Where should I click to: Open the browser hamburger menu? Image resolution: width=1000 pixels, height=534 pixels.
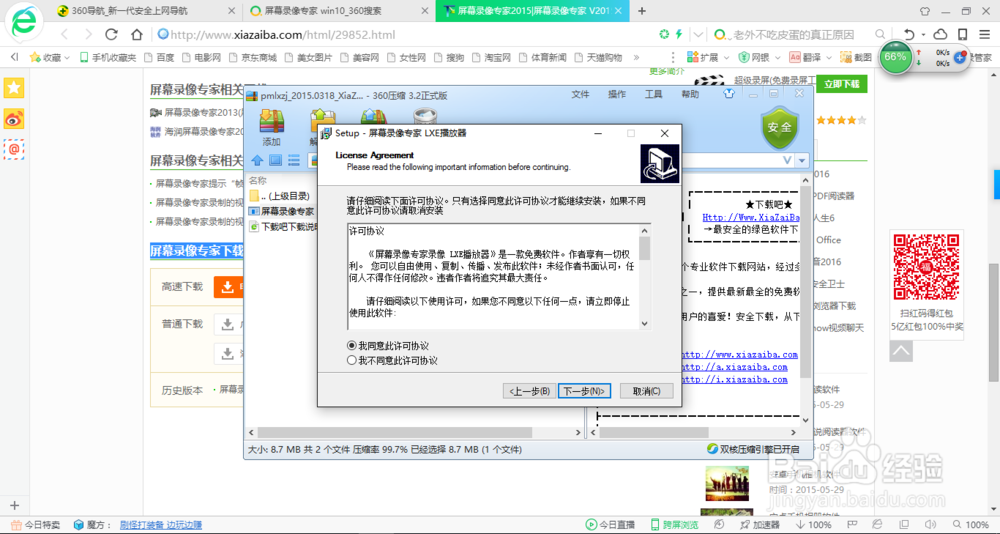coord(985,34)
